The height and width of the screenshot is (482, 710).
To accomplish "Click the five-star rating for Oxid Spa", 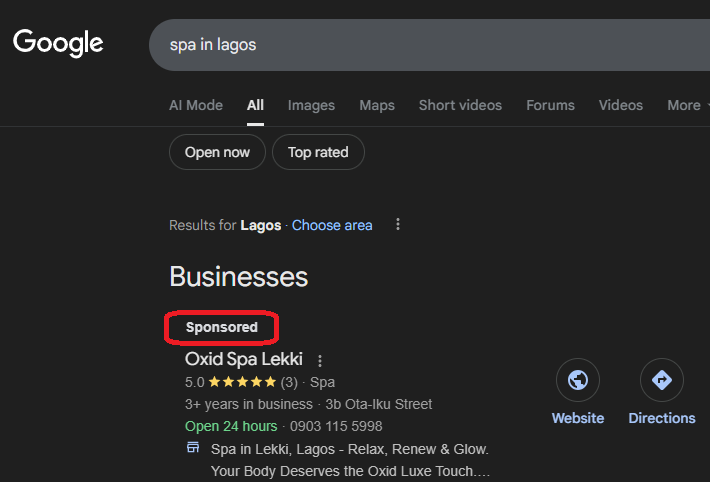I will point(241,382).
